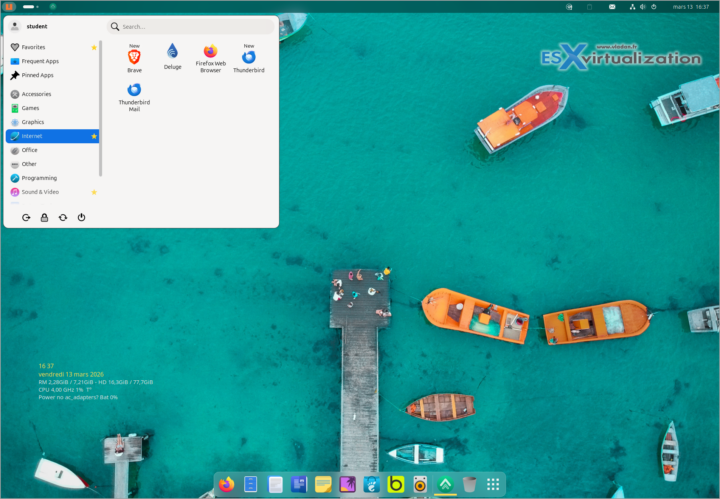Click the power off icon in menu

(81, 217)
